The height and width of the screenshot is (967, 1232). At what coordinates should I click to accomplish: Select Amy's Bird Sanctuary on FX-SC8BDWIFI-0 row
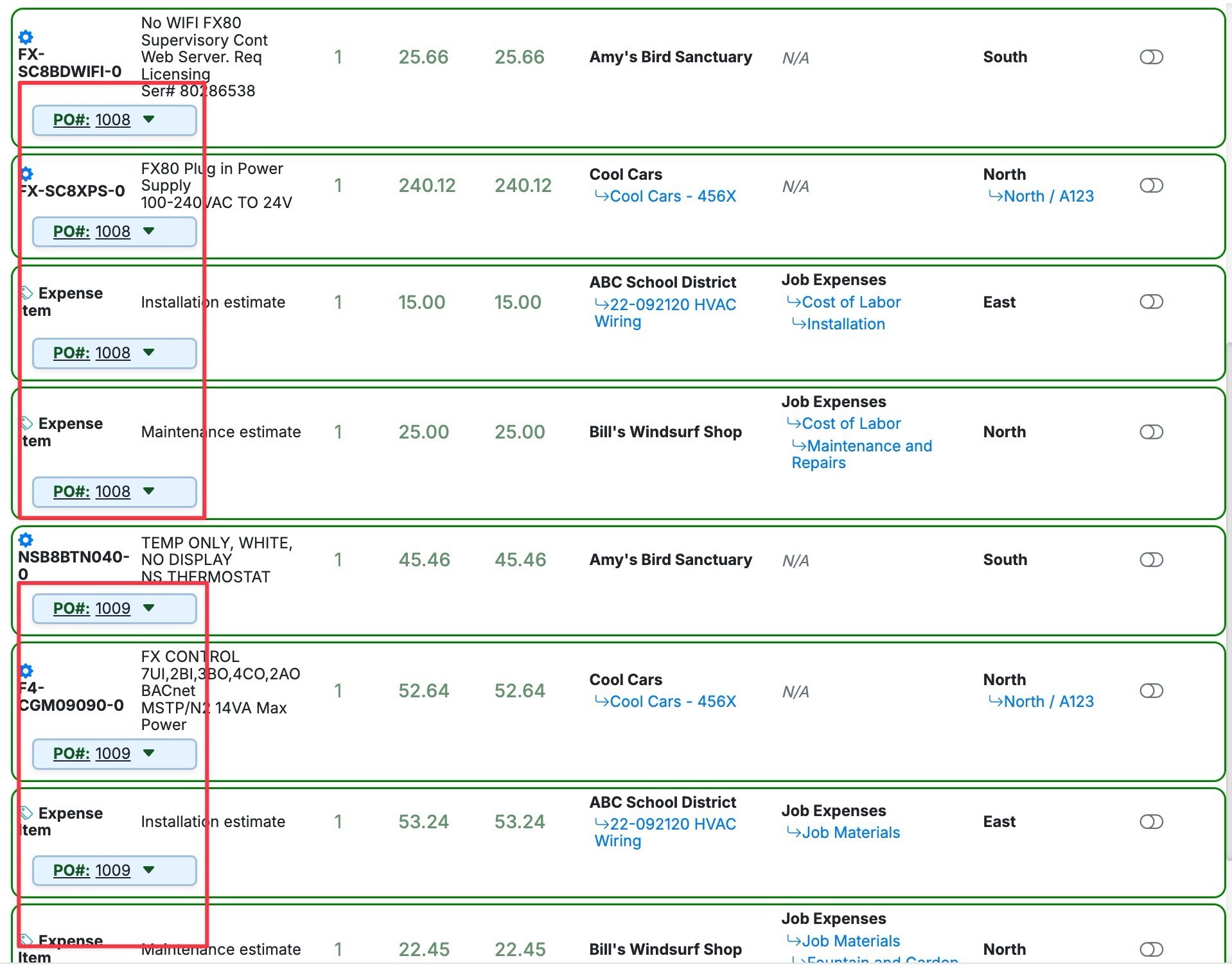click(671, 57)
